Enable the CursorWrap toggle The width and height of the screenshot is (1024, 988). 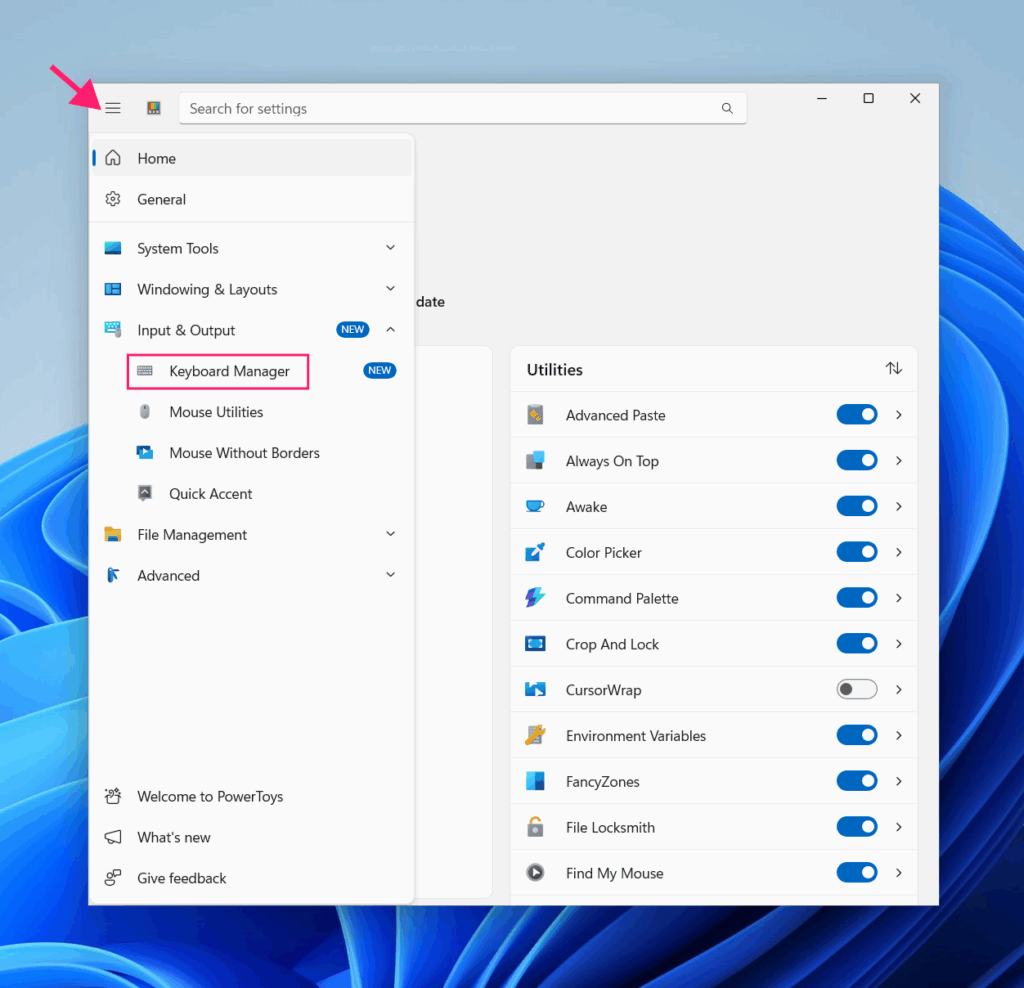pyautogui.click(x=857, y=690)
